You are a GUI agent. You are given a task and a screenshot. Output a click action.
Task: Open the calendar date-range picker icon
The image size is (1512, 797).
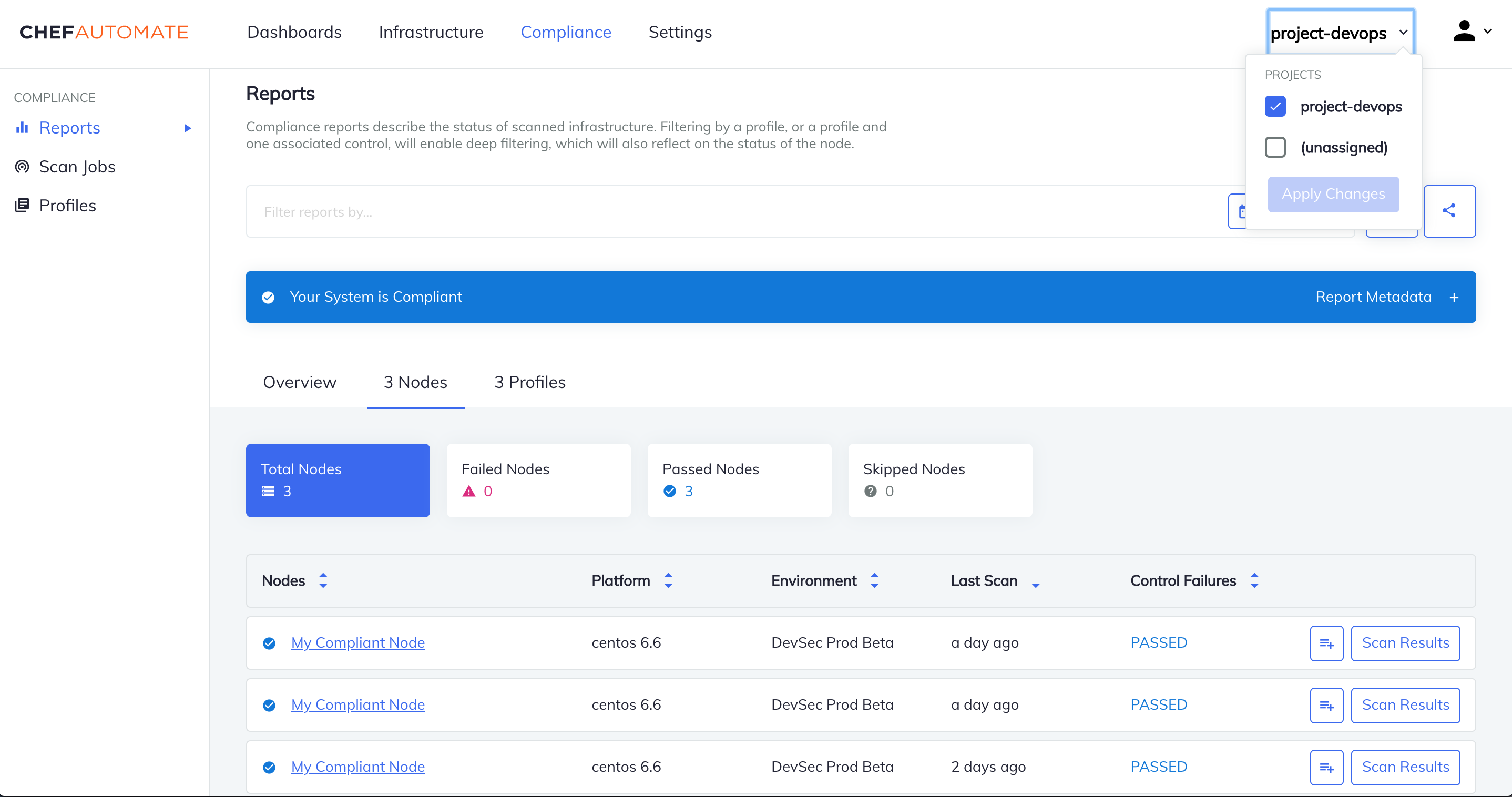coord(1243,211)
